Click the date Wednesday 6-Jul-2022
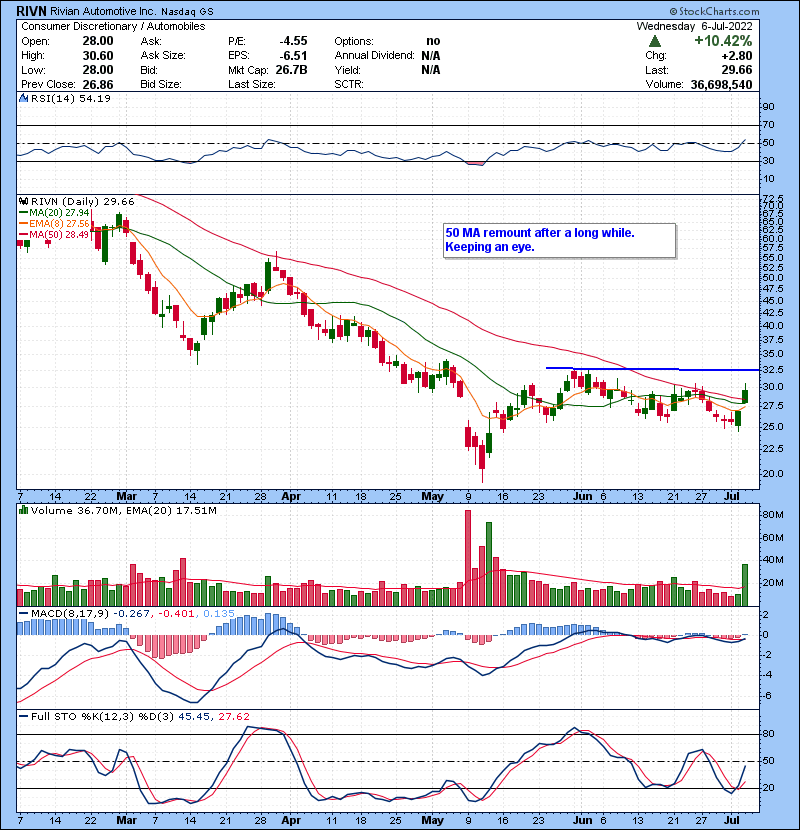 (x=694, y=26)
